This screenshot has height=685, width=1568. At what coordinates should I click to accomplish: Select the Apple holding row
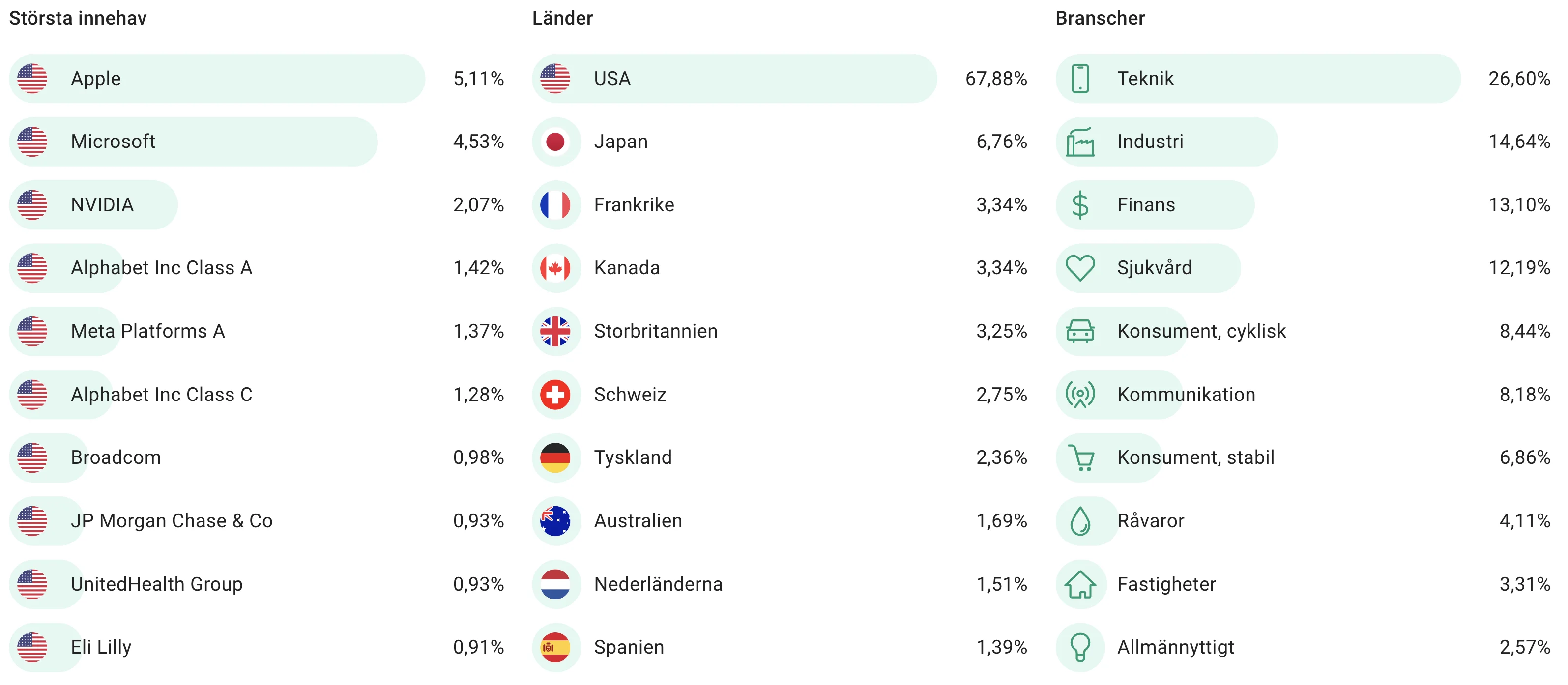coord(256,79)
